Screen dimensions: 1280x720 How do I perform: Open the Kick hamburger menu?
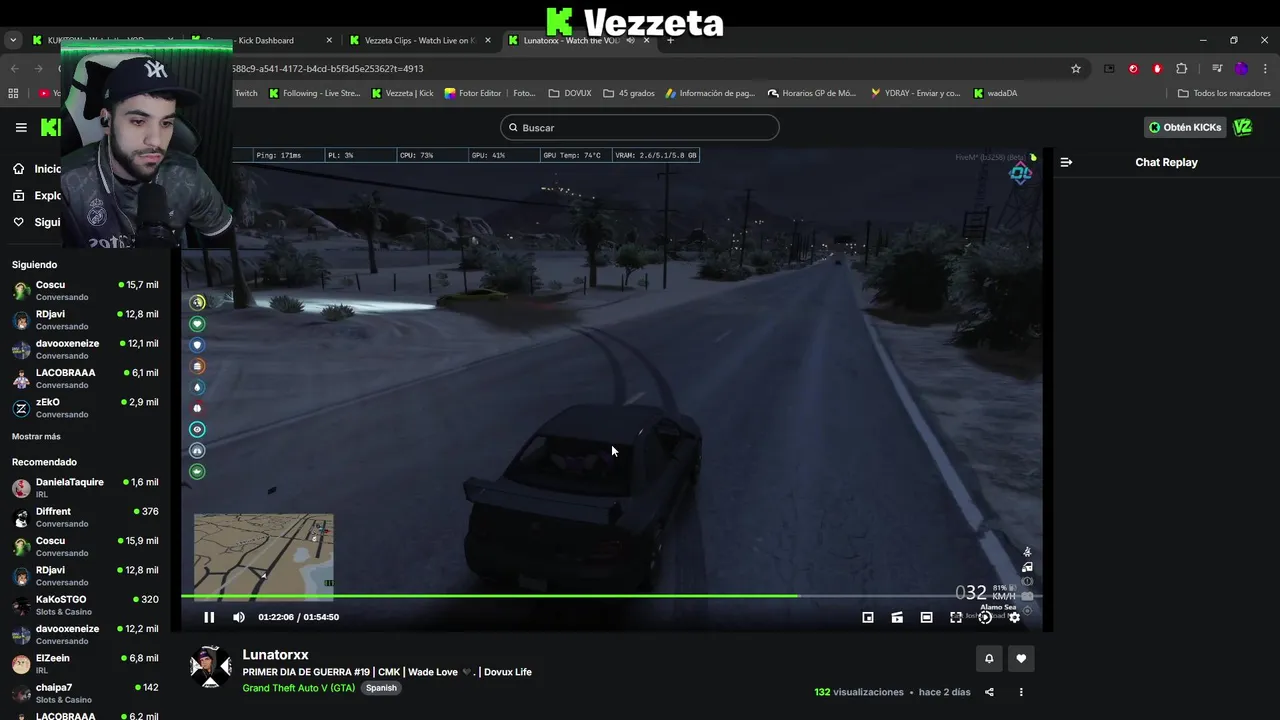click(21, 127)
